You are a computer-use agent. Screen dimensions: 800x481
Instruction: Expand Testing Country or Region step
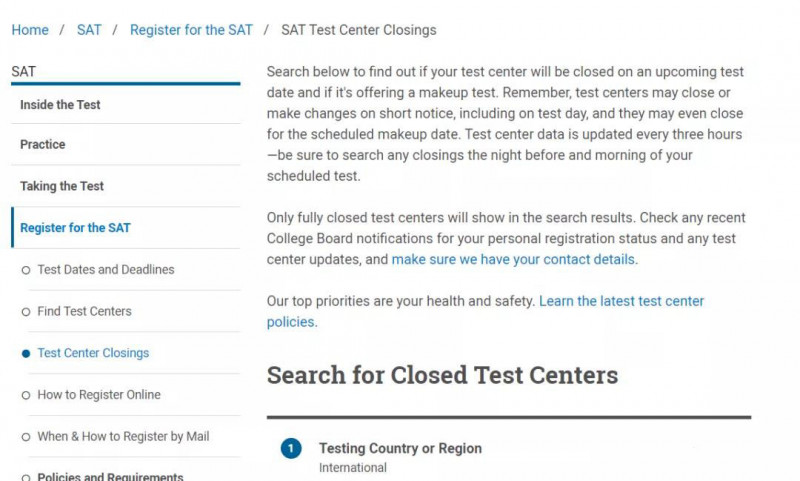pyautogui.click(x=401, y=448)
